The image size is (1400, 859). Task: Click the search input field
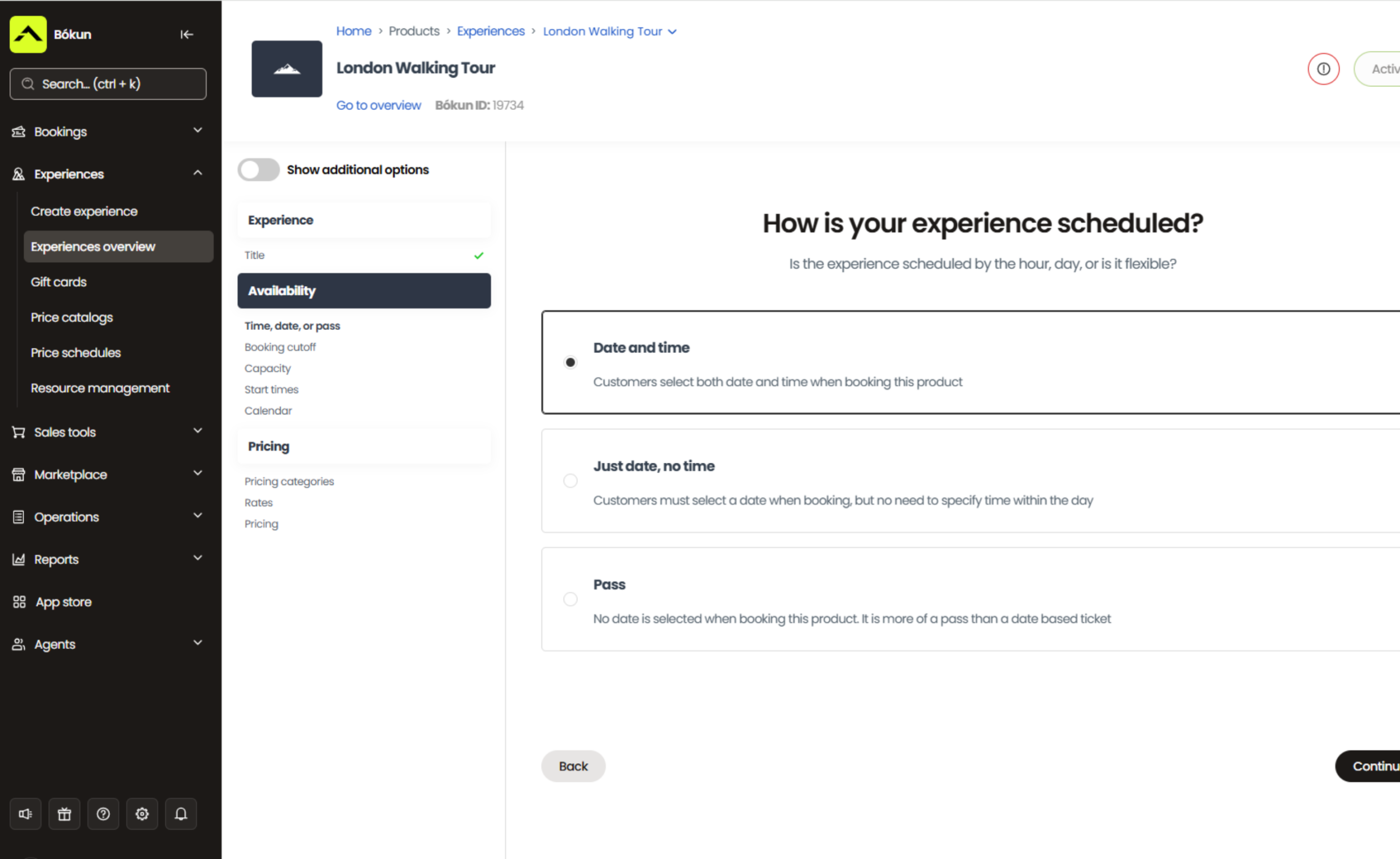click(108, 84)
